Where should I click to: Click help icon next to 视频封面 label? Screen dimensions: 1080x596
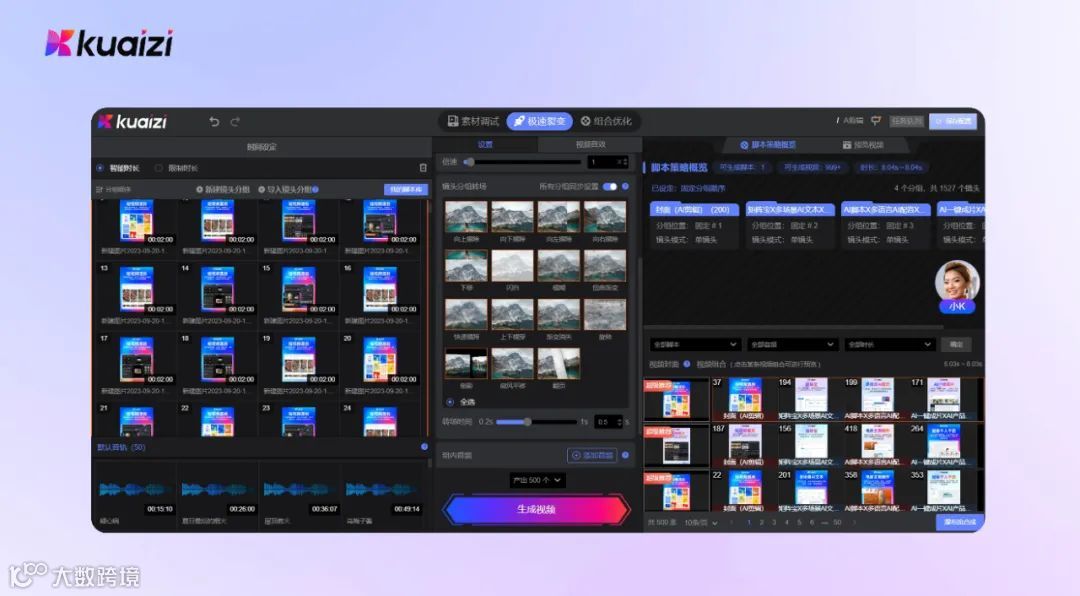[687, 364]
